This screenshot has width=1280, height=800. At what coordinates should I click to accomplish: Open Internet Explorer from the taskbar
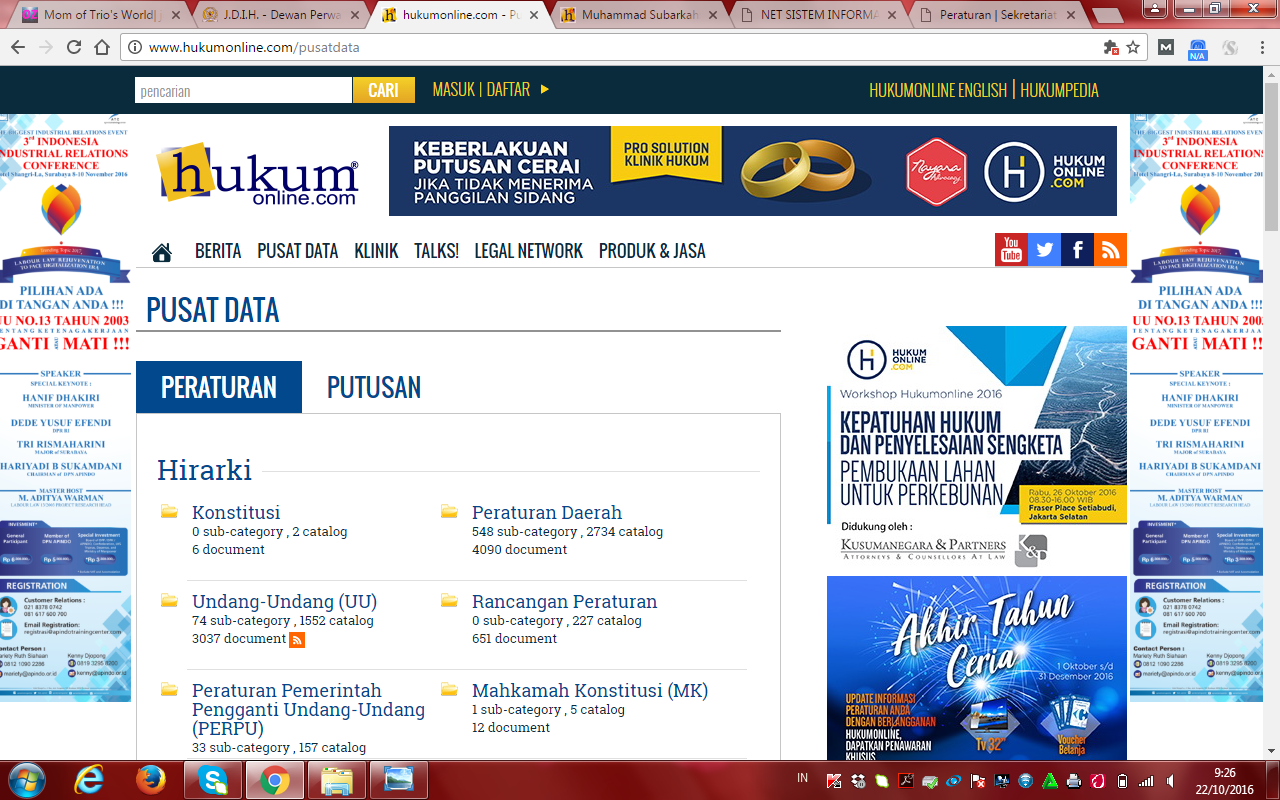point(90,780)
